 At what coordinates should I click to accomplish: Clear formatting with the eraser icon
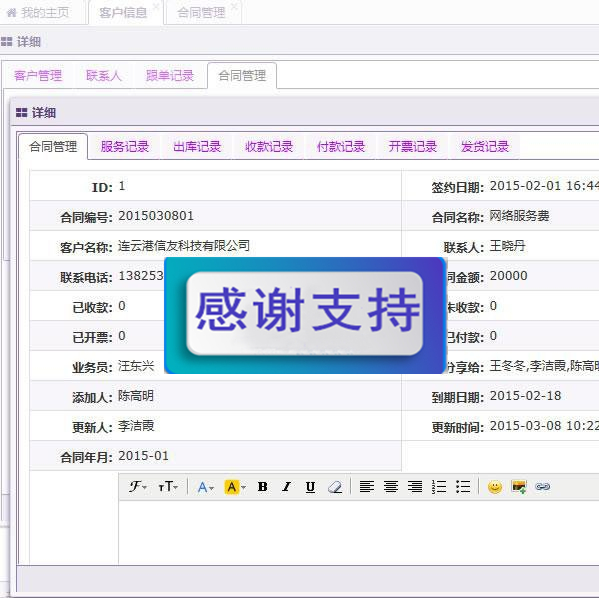(x=335, y=486)
